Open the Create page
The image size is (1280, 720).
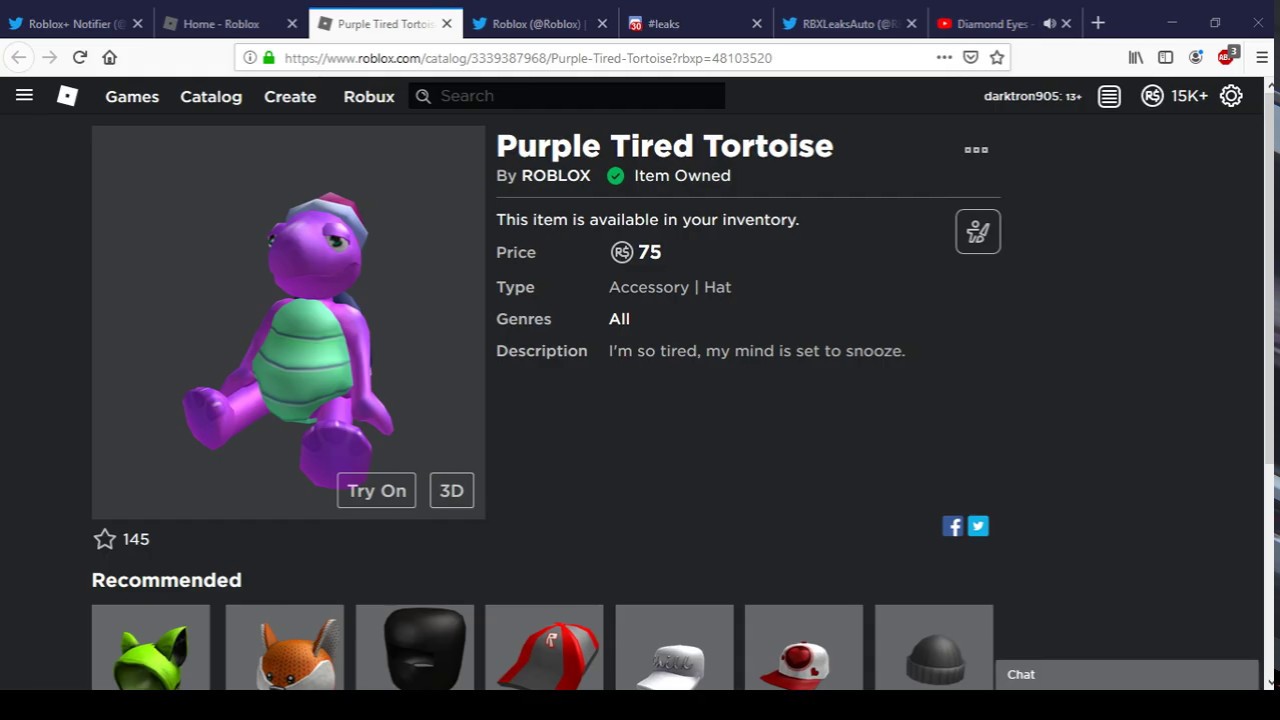(x=290, y=96)
